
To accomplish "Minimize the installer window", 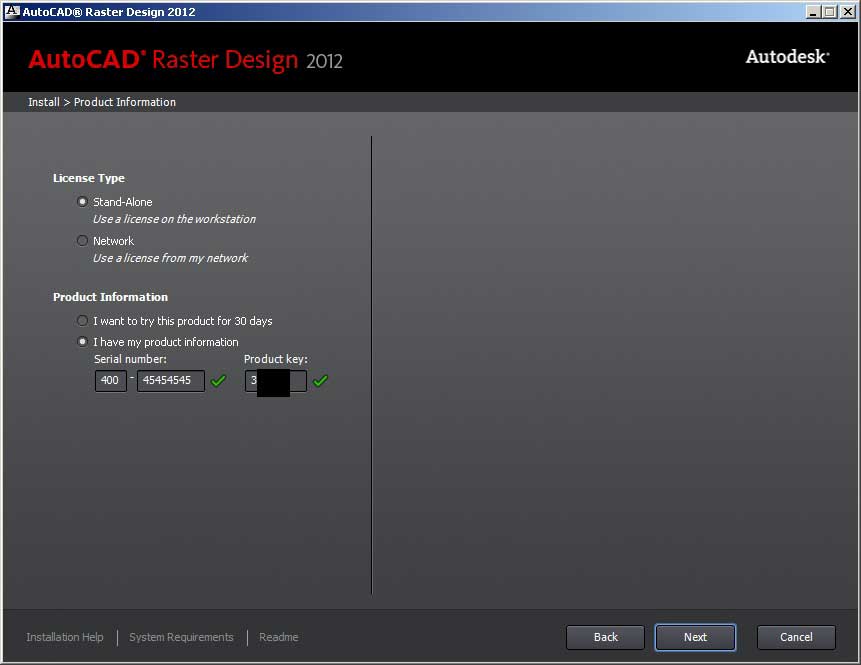I will click(812, 11).
